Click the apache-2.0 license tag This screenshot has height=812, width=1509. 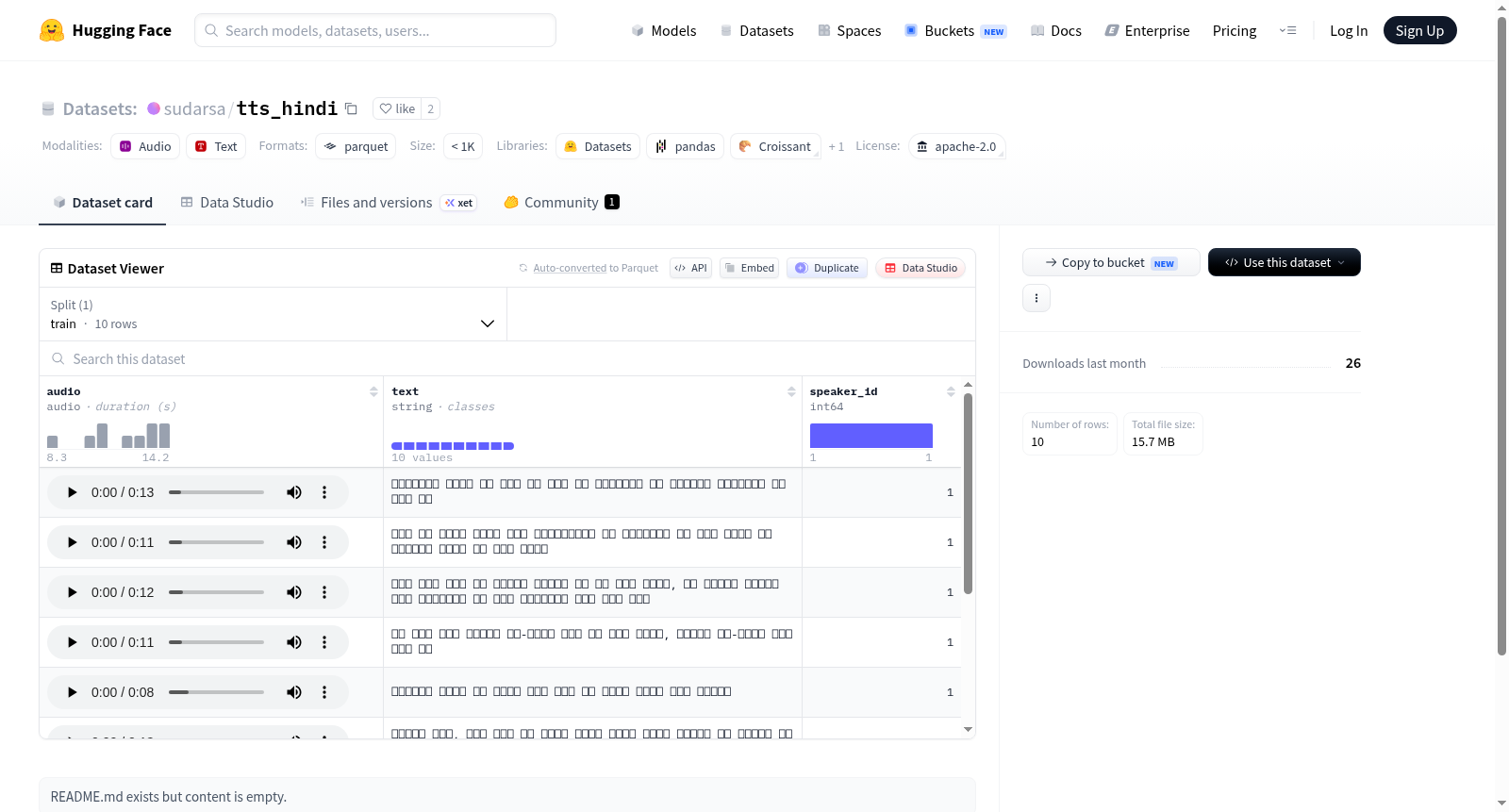tap(956, 146)
